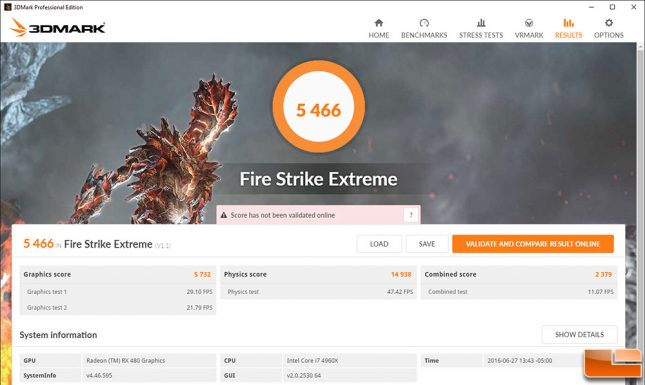Click the 5 466 Fire Strike Extreme result heading

[97, 244]
